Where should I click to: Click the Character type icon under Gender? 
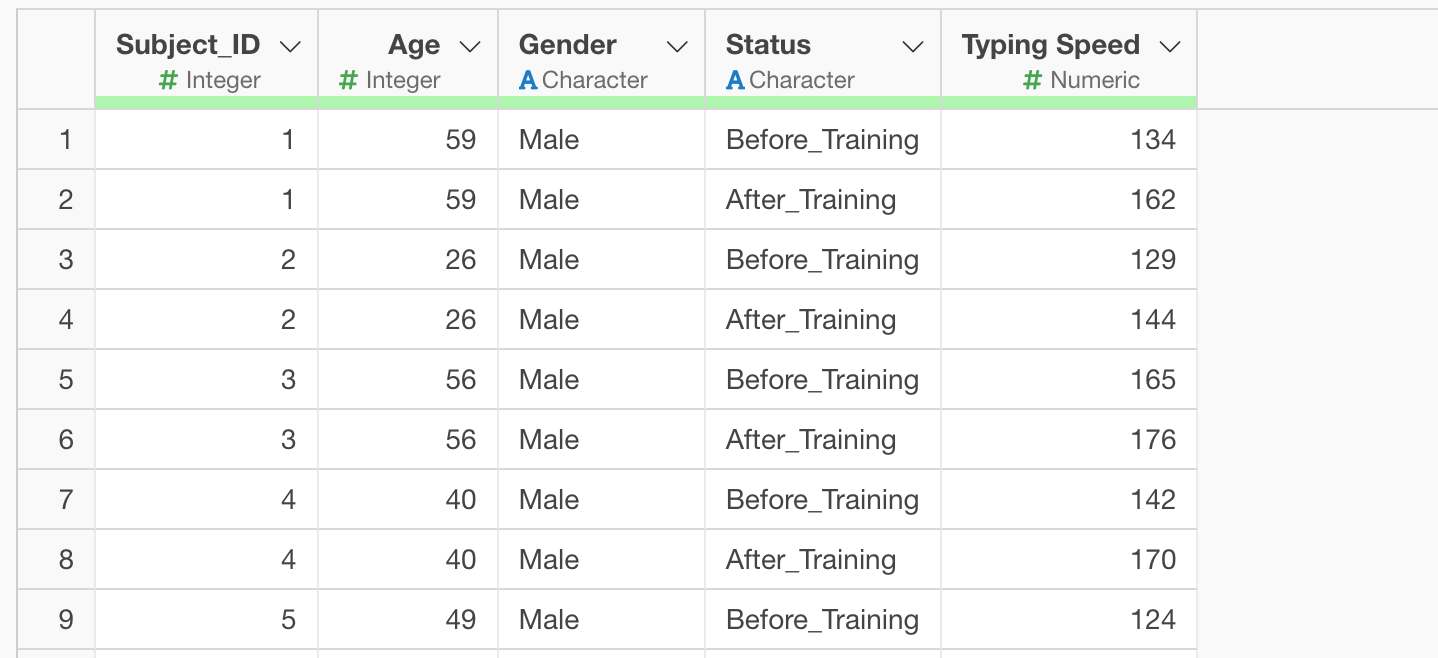tap(528, 81)
